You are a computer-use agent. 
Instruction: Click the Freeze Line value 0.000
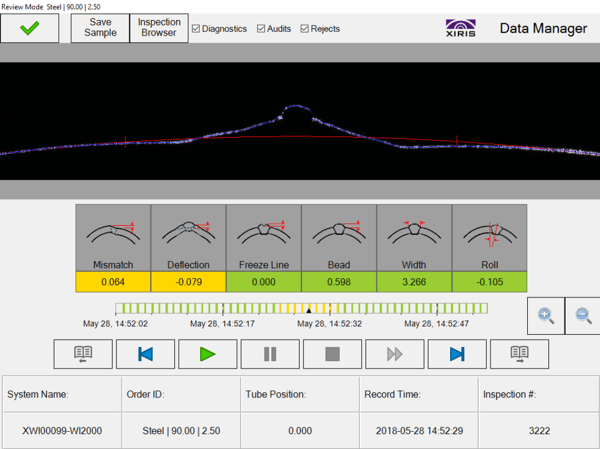(x=264, y=282)
